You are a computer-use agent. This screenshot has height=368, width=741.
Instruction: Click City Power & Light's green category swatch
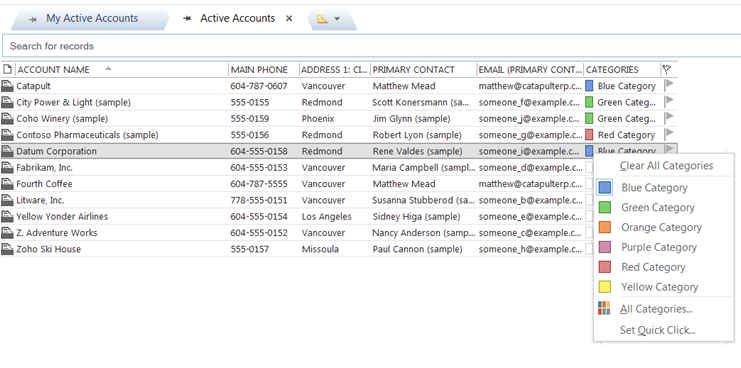click(x=589, y=102)
